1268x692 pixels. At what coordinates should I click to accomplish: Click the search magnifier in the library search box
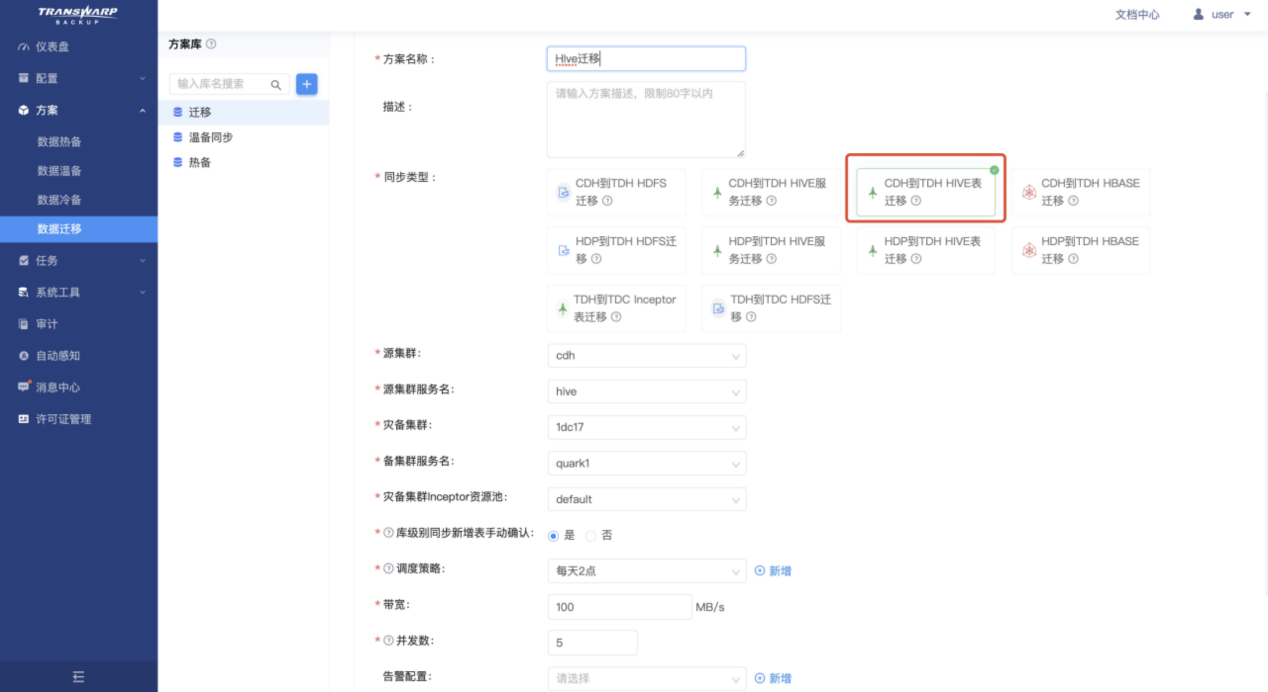pyautogui.click(x=276, y=85)
